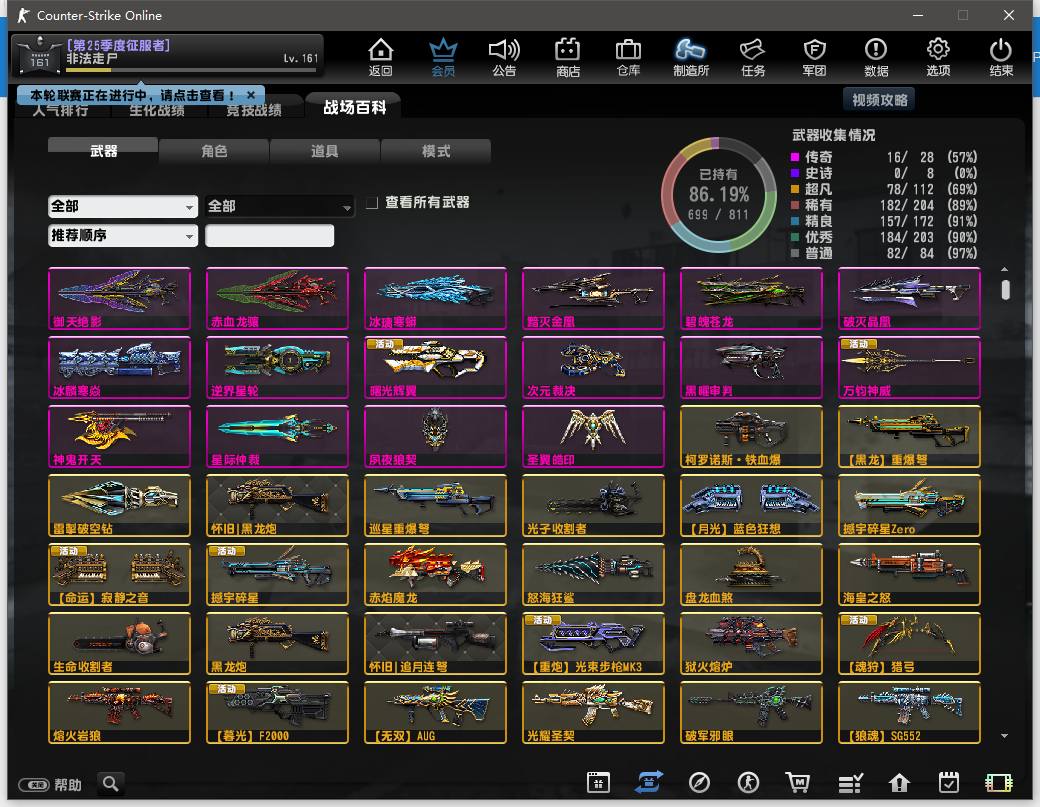Open the 推荐顺序 sort dropdown
Image resolution: width=1040 pixels, height=807 pixels.
pos(123,235)
